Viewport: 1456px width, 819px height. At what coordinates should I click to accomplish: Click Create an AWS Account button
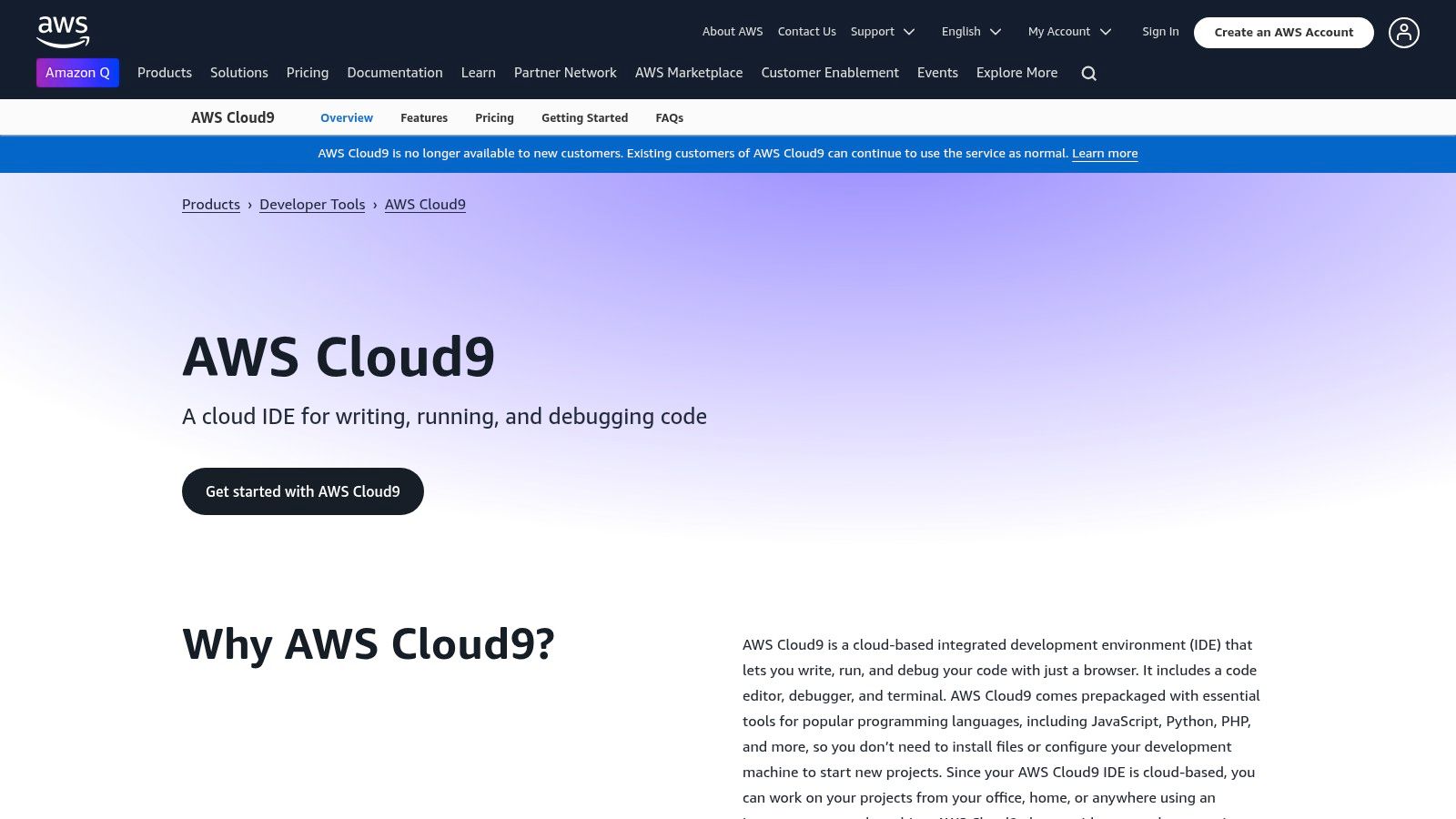point(1283,33)
